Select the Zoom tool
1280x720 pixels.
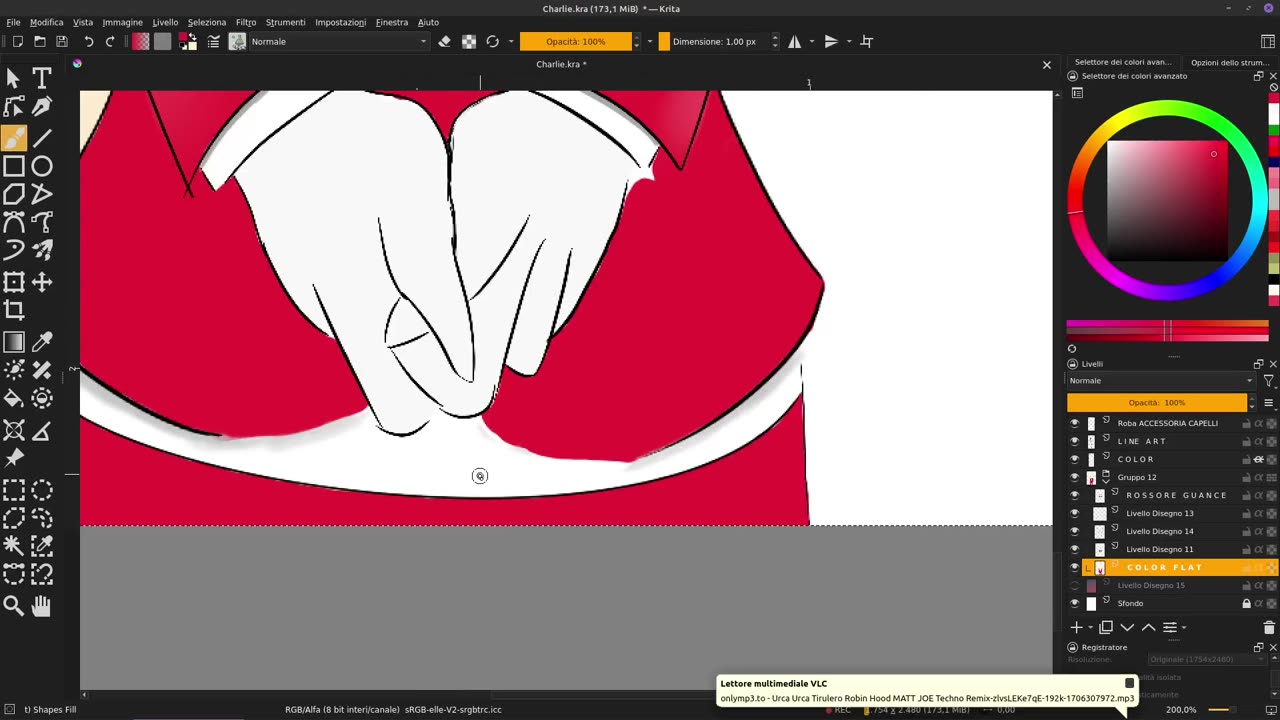pyautogui.click(x=14, y=606)
